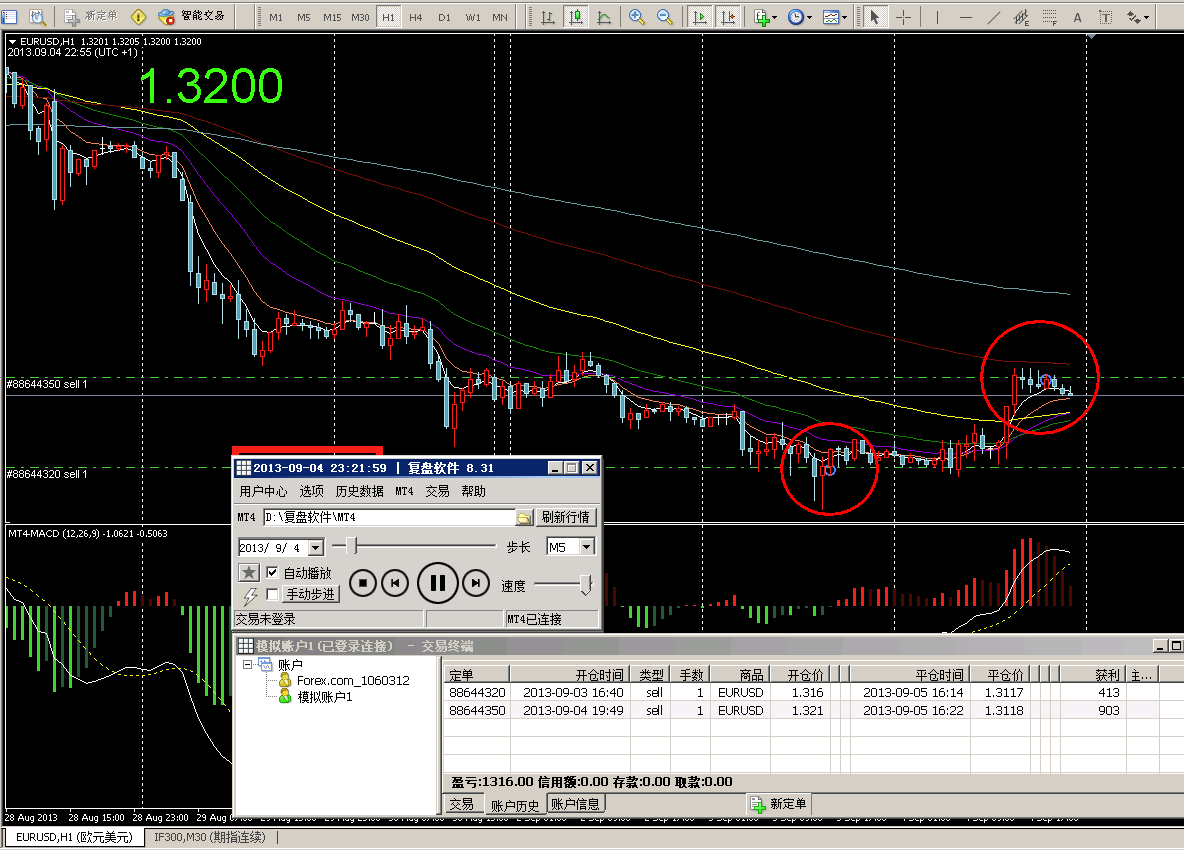Tick the checkbox beside 手动步进

click(273, 594)
